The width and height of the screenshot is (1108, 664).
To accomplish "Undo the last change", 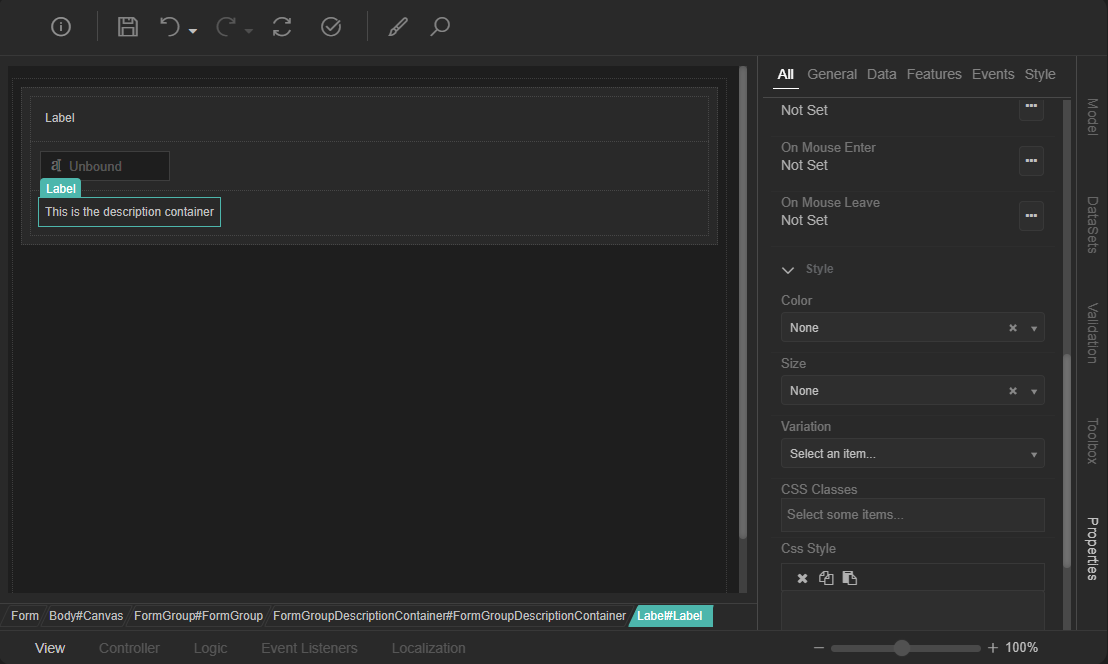I will [x=171, y=27].
